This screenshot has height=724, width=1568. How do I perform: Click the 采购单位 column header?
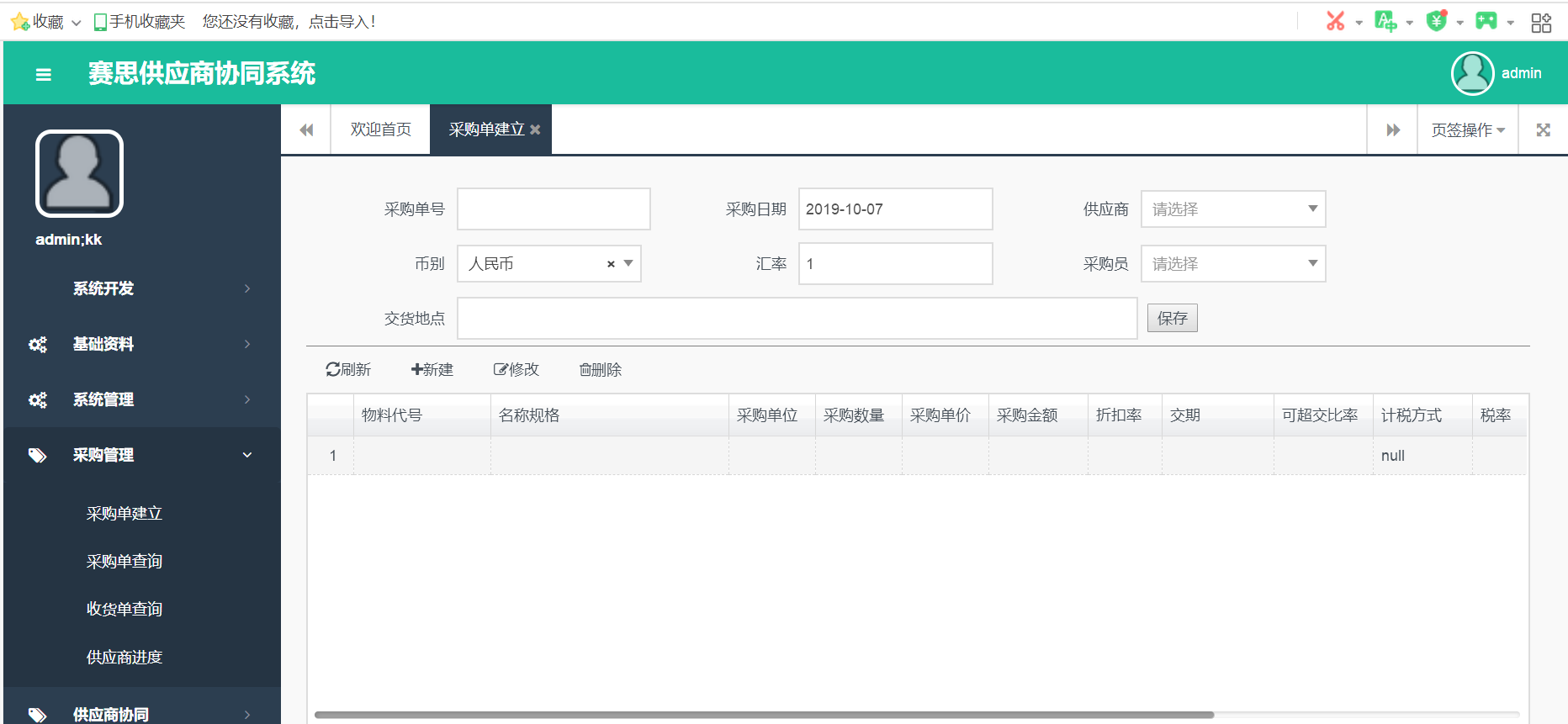(x=772, y=415)
